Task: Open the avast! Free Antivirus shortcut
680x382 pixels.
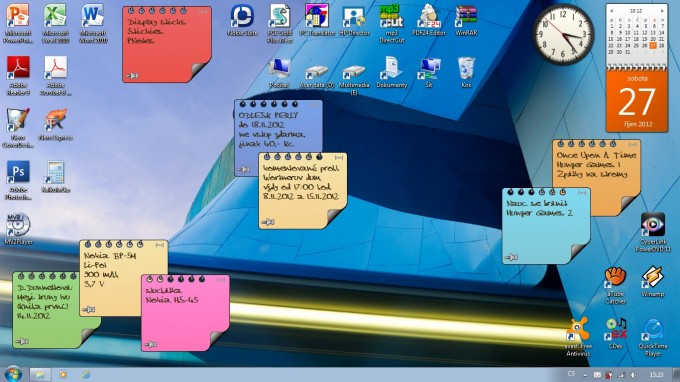Action: [x=578, y=336]
